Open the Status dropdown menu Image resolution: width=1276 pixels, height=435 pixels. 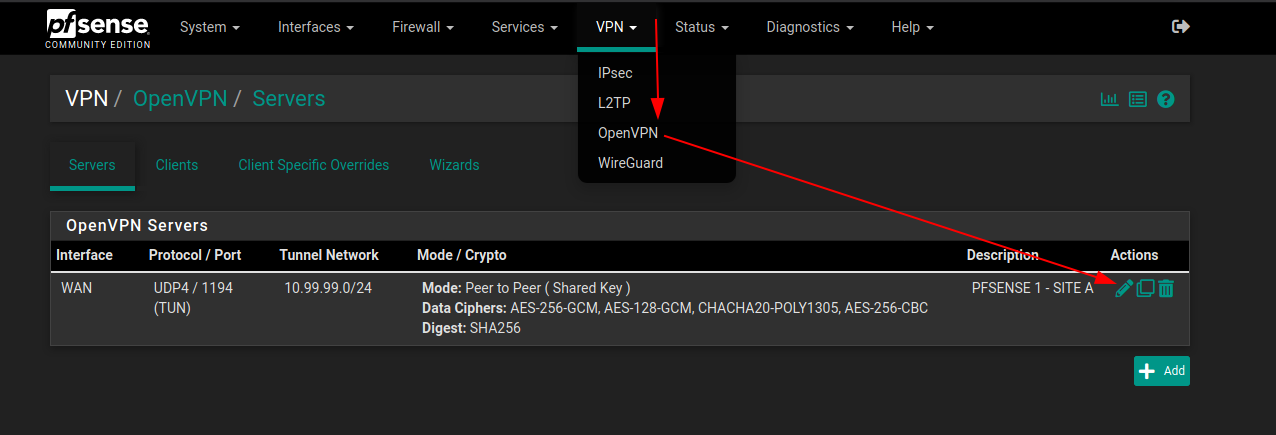pyautogui.click(x=702, y=27)
